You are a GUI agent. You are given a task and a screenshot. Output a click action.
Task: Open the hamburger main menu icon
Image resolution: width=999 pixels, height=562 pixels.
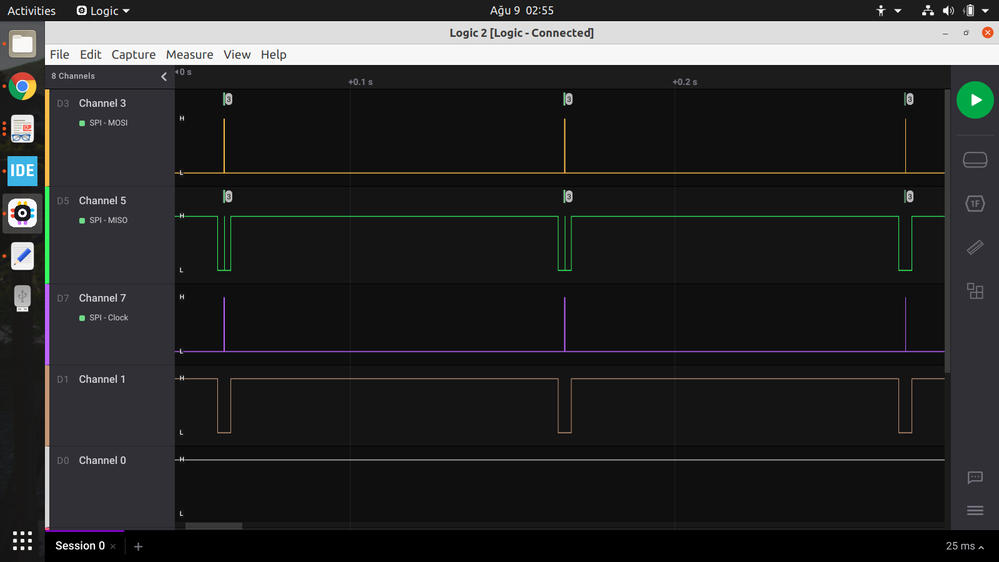point(975,510)
